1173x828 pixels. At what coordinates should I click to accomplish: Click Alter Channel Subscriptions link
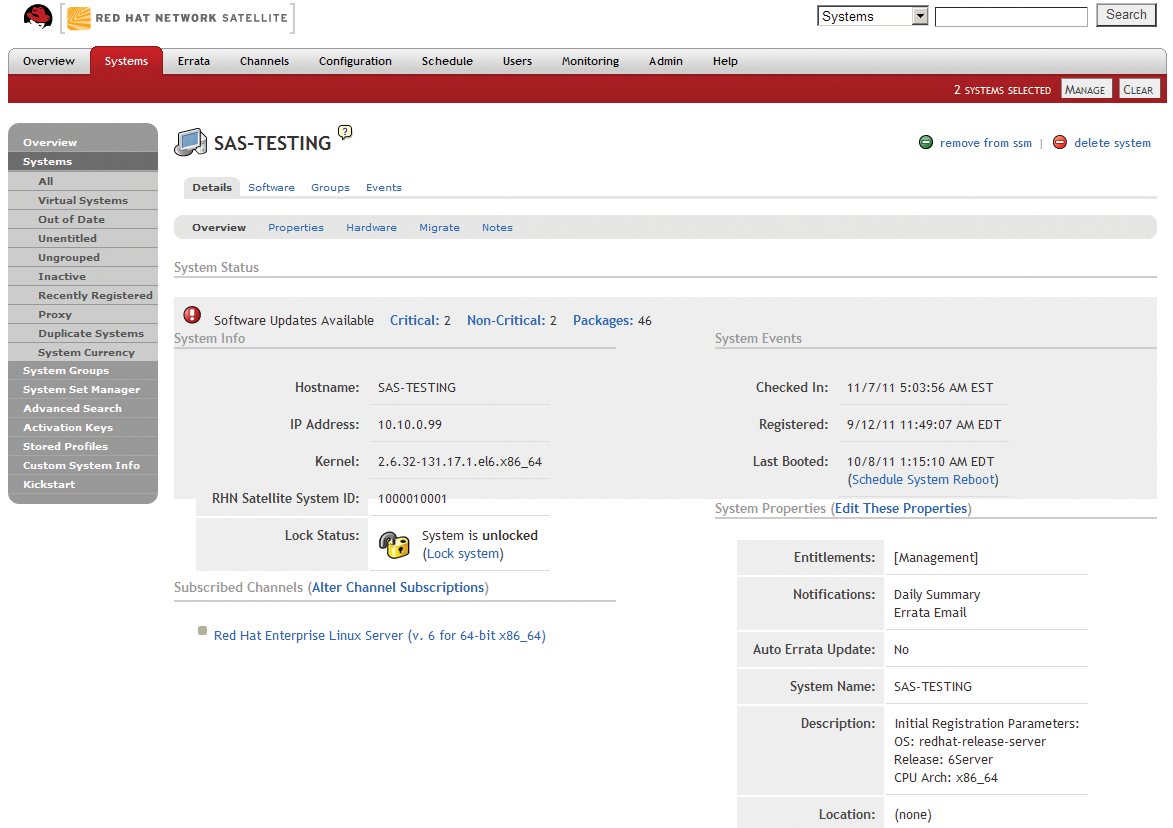coord(398,587)
